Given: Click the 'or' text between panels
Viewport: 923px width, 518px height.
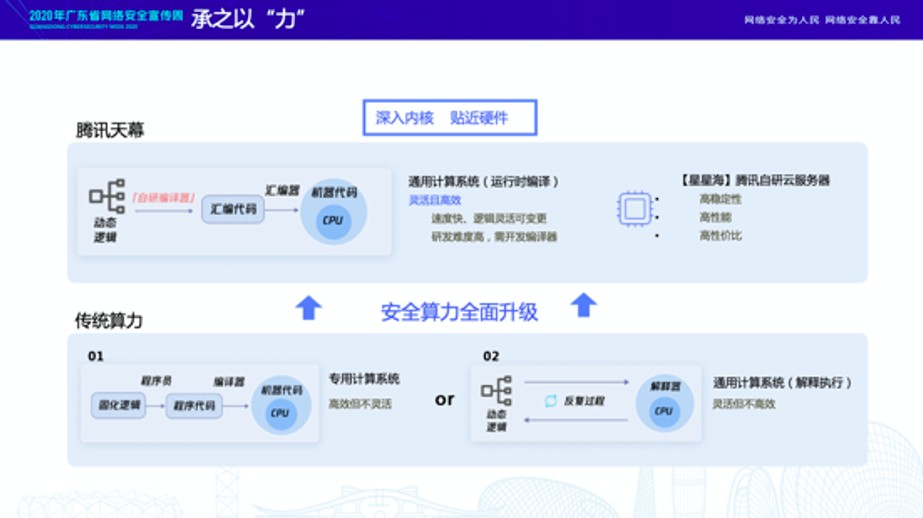Looking at the screenshot, I should tap(444, 399).
